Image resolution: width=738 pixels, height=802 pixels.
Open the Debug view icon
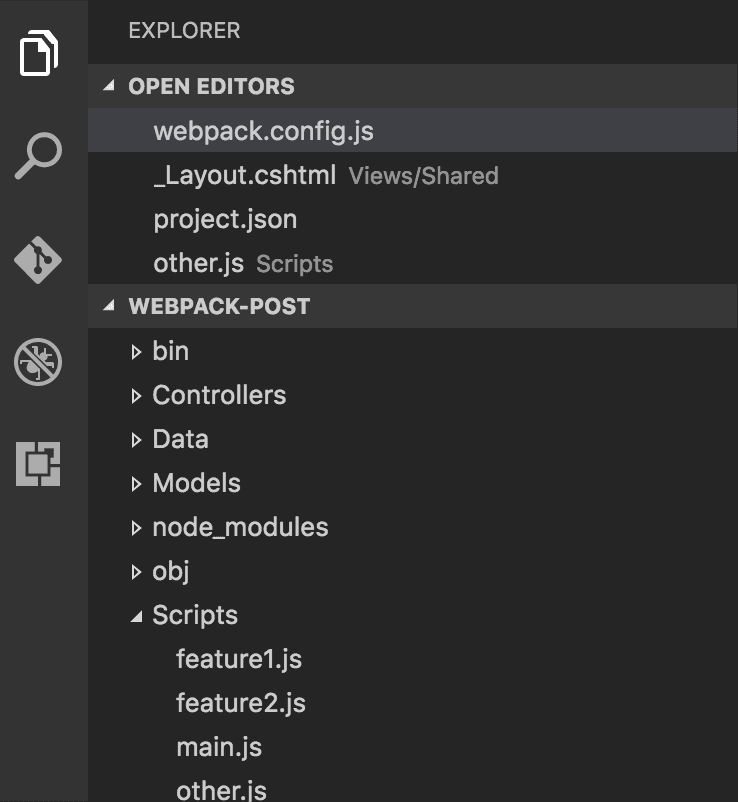[x=38, y=362]
